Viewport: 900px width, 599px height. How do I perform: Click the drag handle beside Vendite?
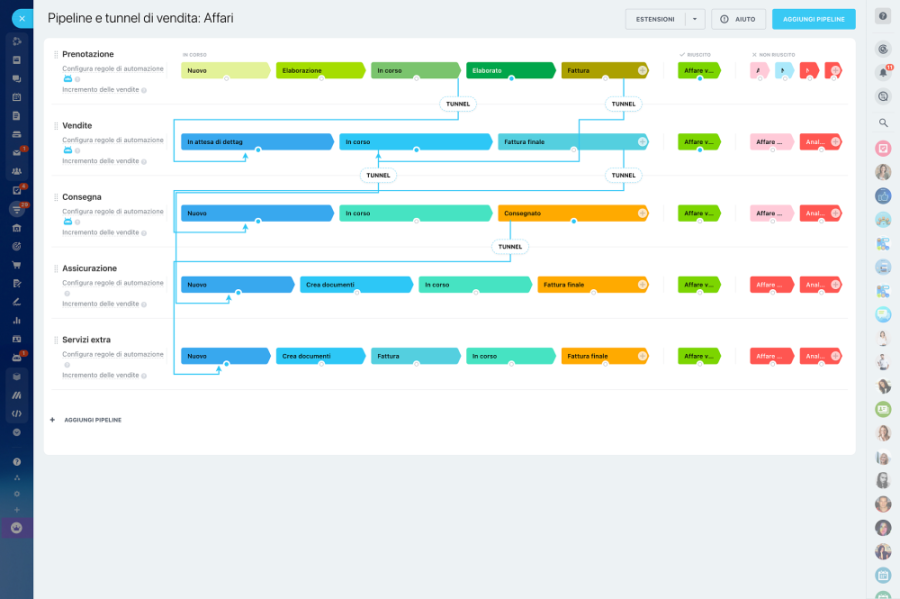[56, 126]
